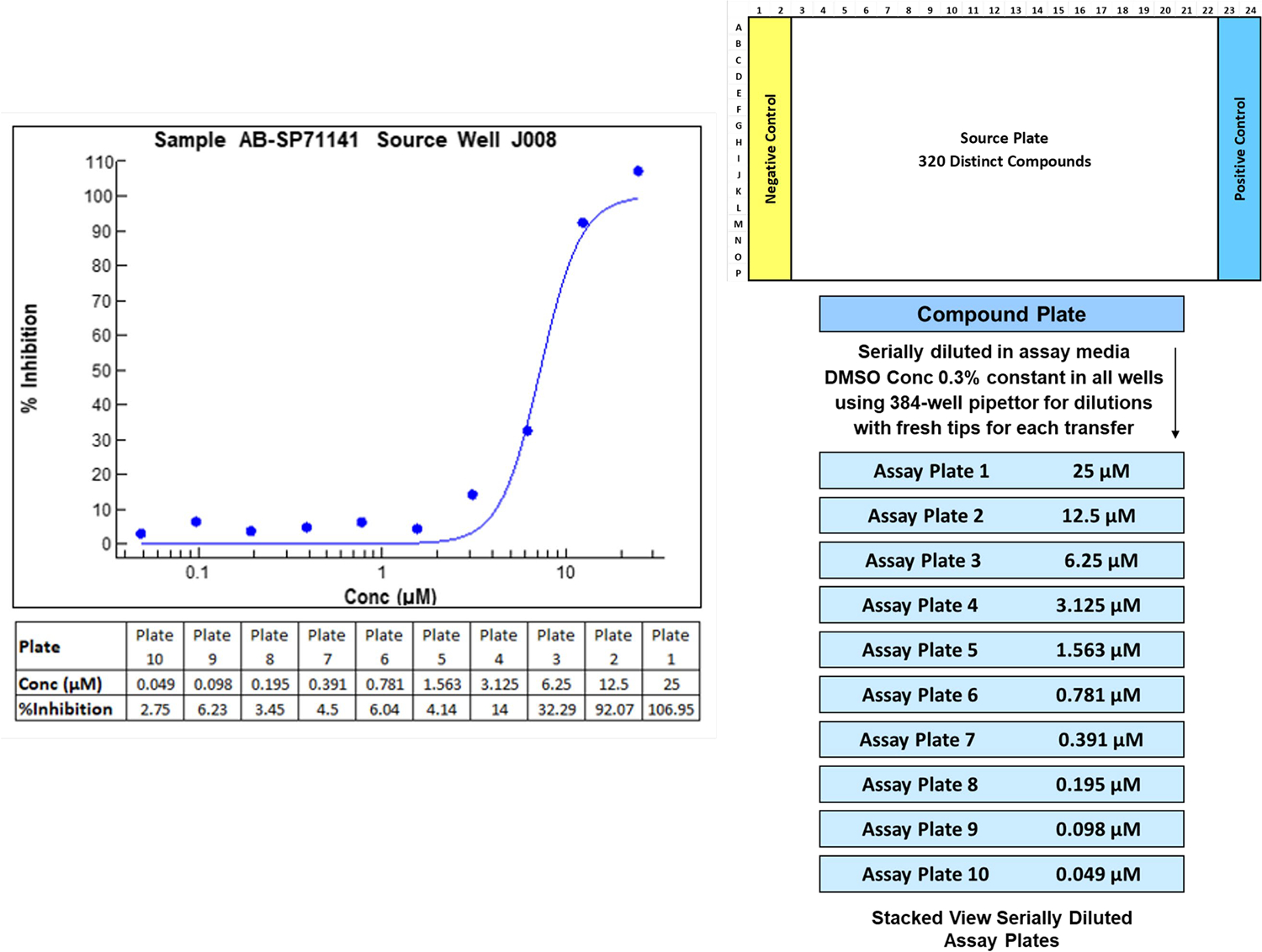Click the yellow Negative Control column

point(770,149)
